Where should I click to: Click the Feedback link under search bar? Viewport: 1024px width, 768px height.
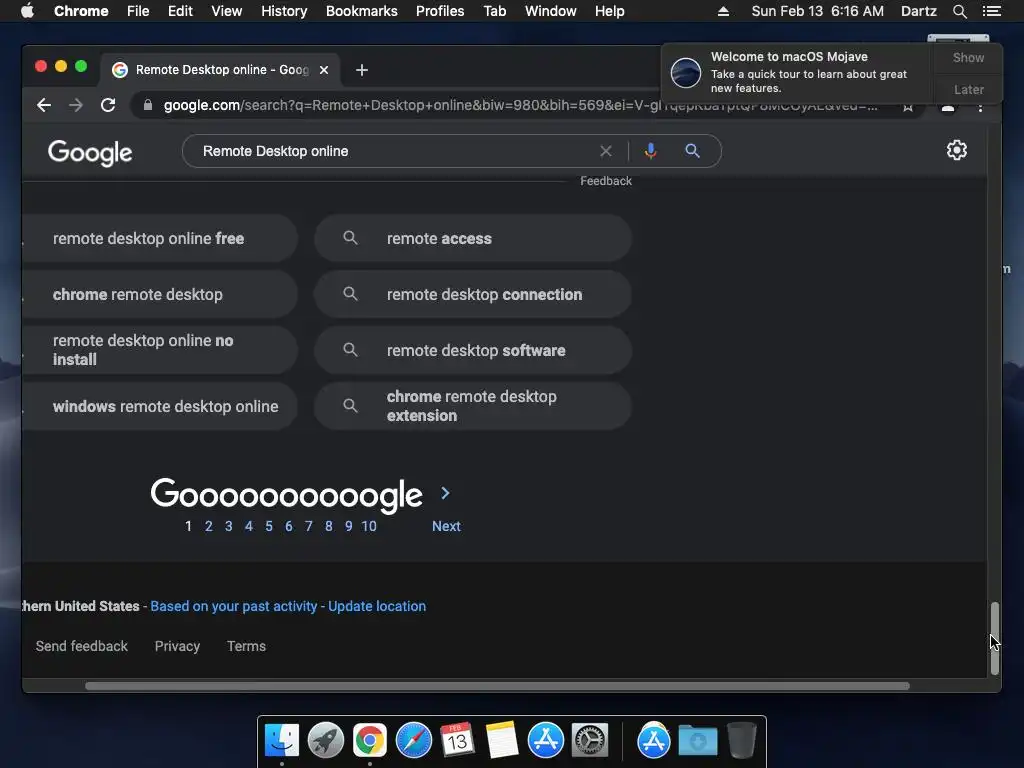605,181
